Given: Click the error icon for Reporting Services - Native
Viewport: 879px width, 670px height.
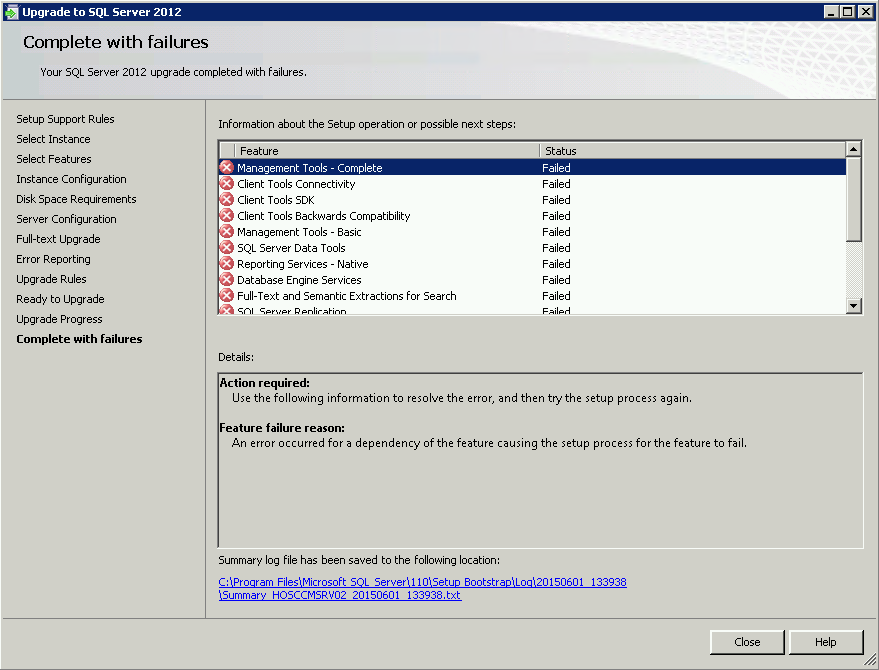Looking at the screenshot, I should (226, 264).
